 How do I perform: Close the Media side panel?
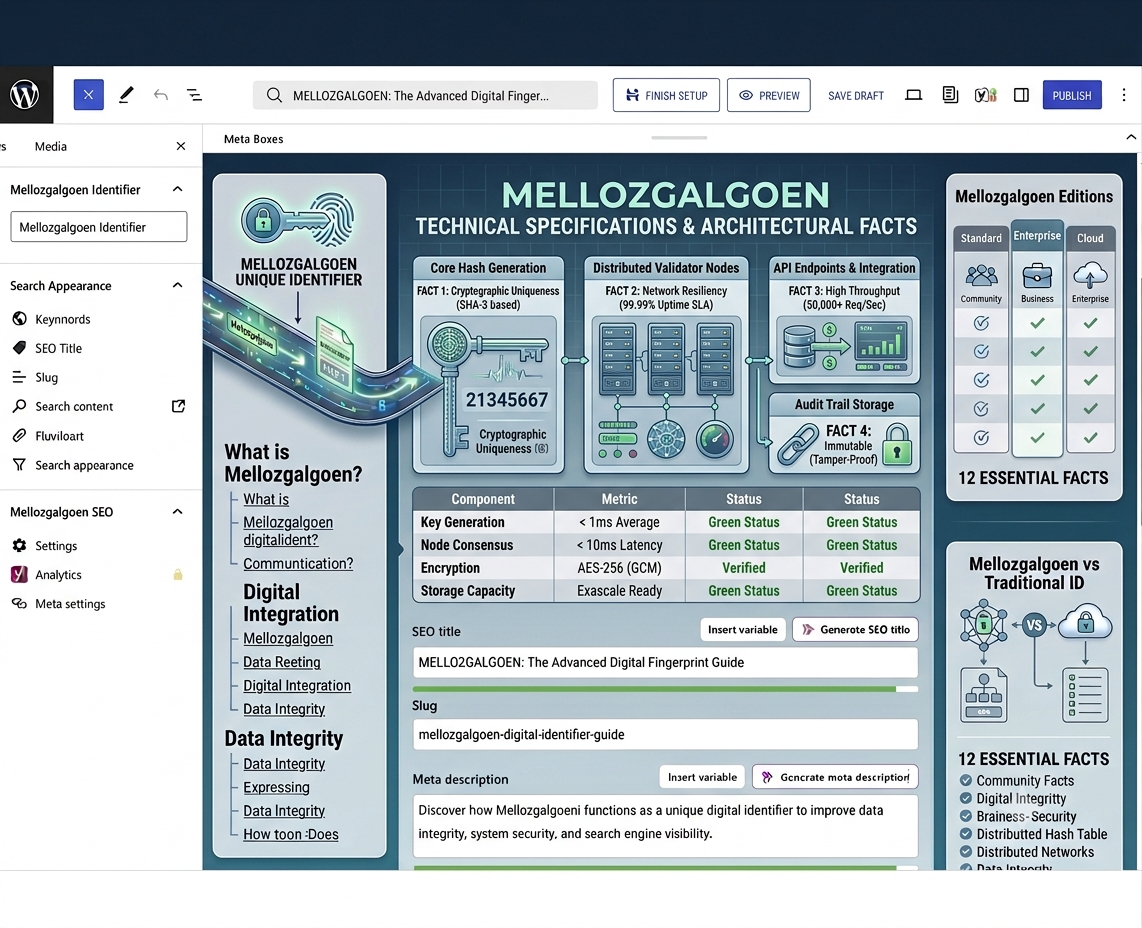(181, 146)
